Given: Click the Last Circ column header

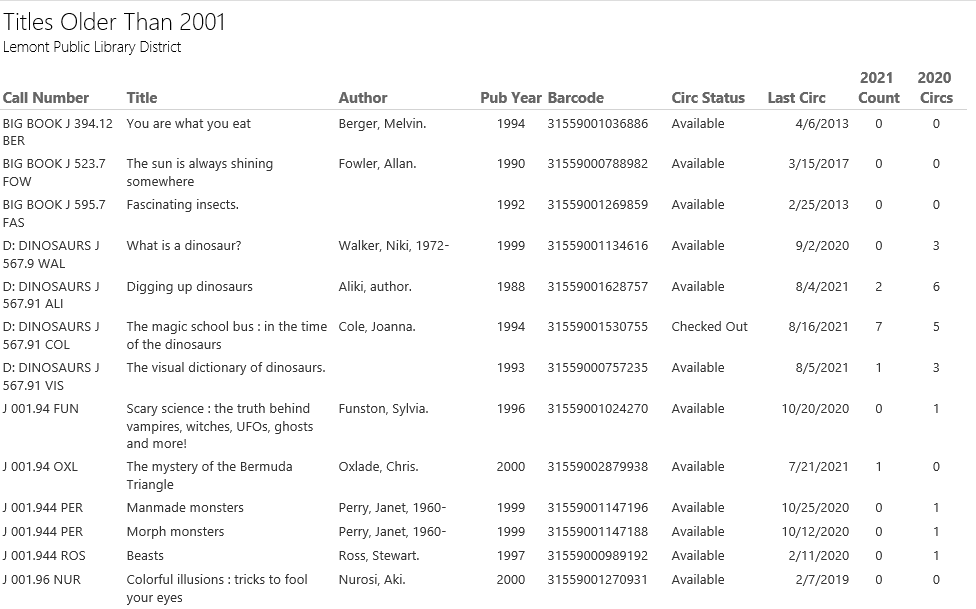Looking at the screenshot, I should click(796, 98).
